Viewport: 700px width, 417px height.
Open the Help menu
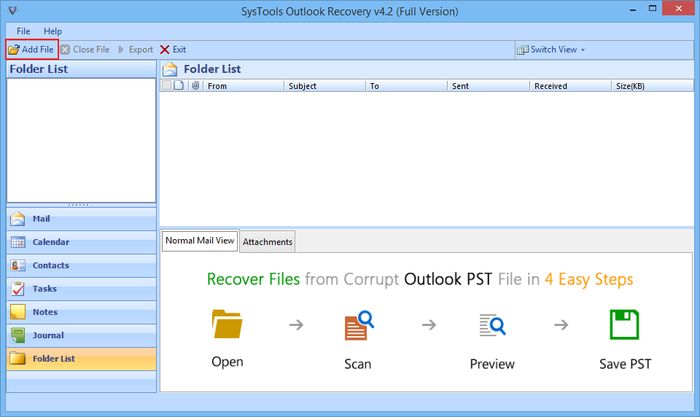coord(52,31)
